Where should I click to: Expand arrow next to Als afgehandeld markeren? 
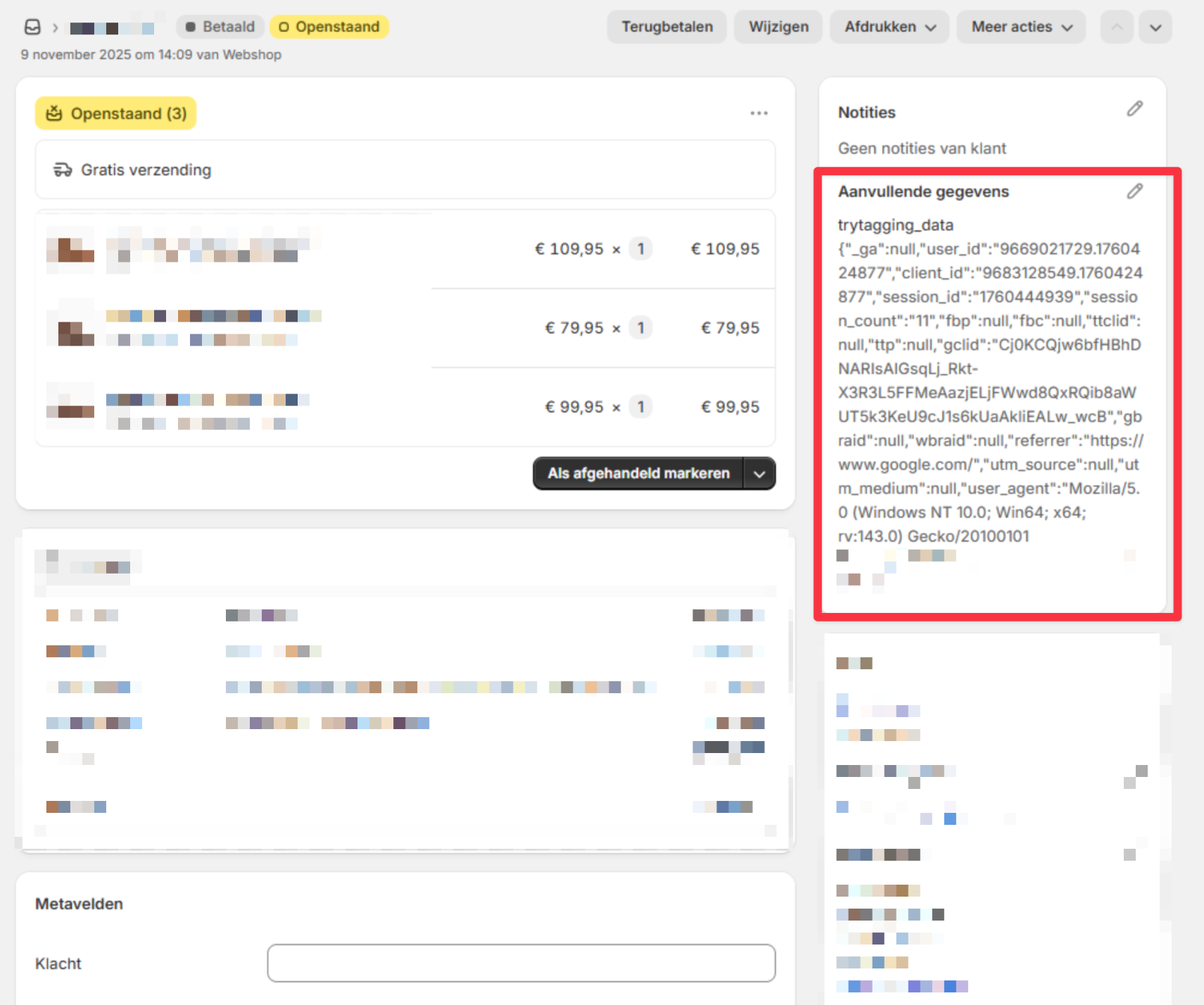(x=759, y=474)
